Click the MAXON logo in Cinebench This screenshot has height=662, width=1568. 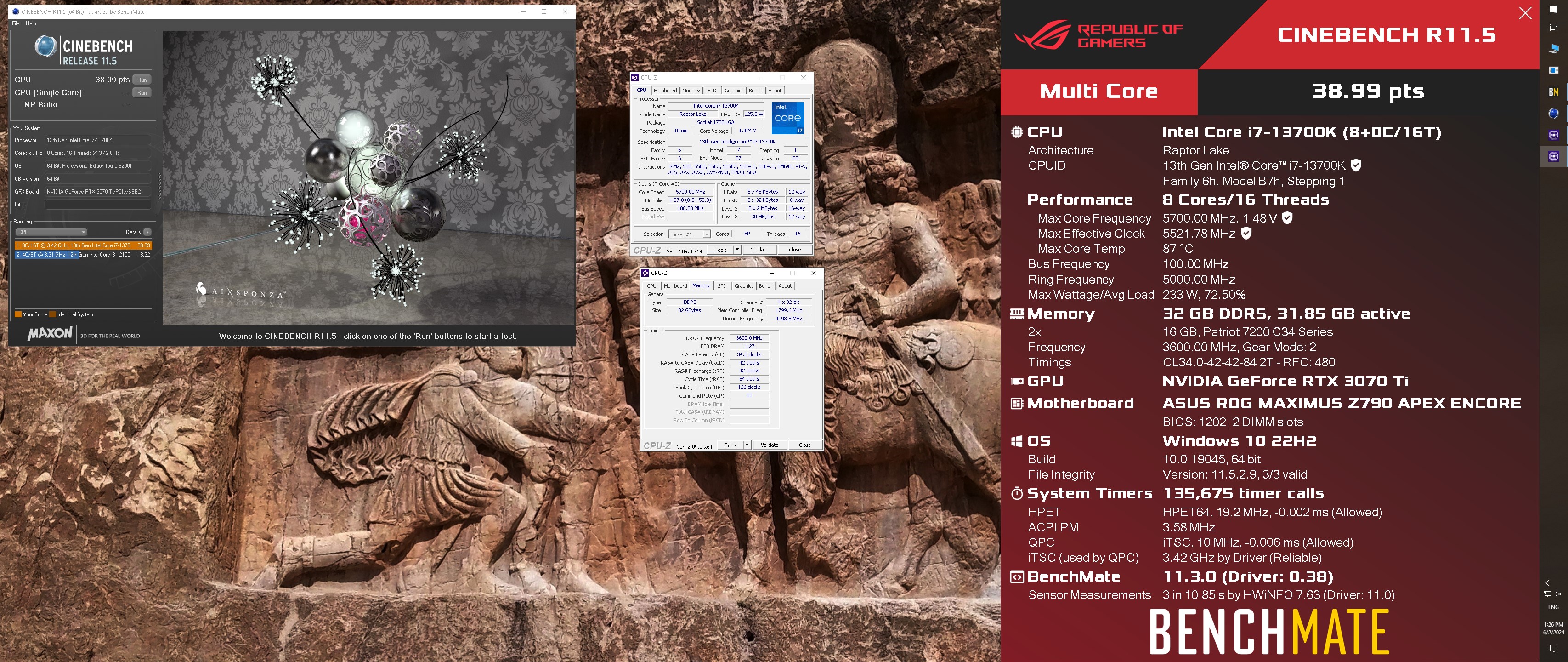tap(50, 334)
